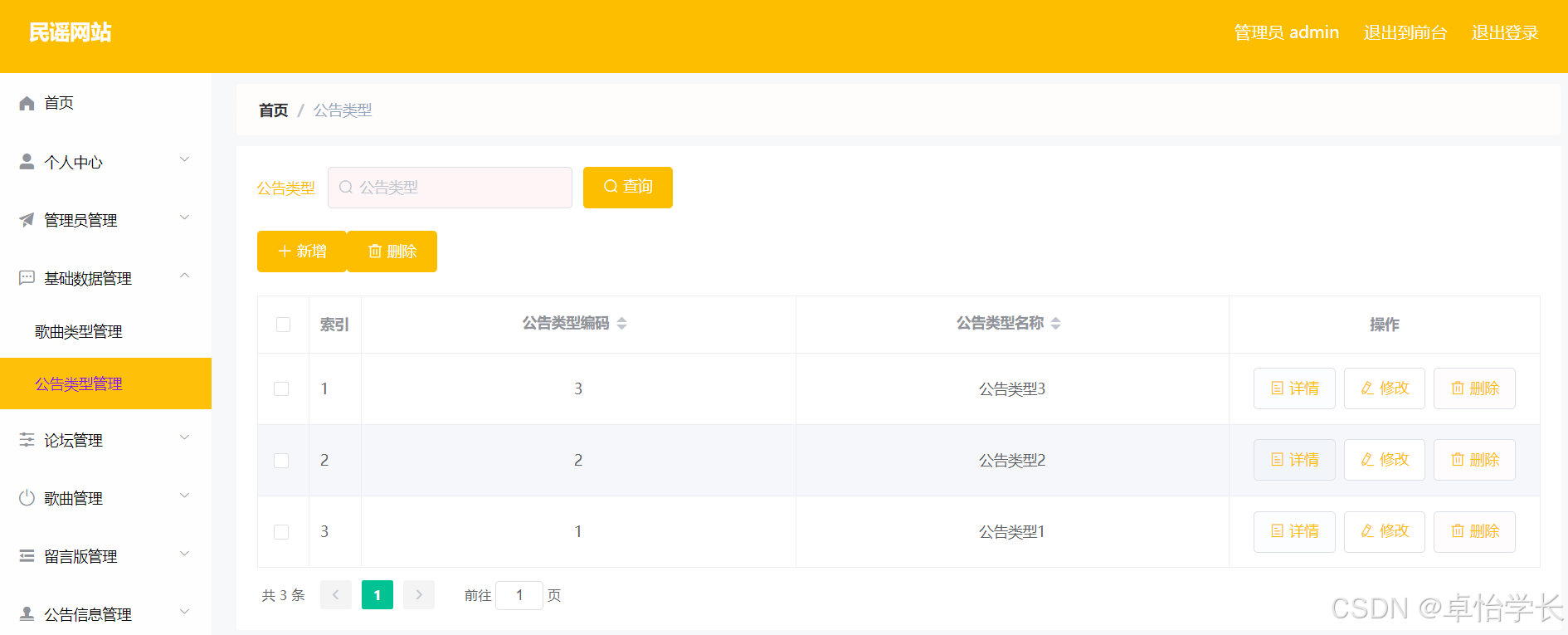Click 修改 for row 公告类型3
Viewport: 1568px width, 635px height.
(1385, 388)
